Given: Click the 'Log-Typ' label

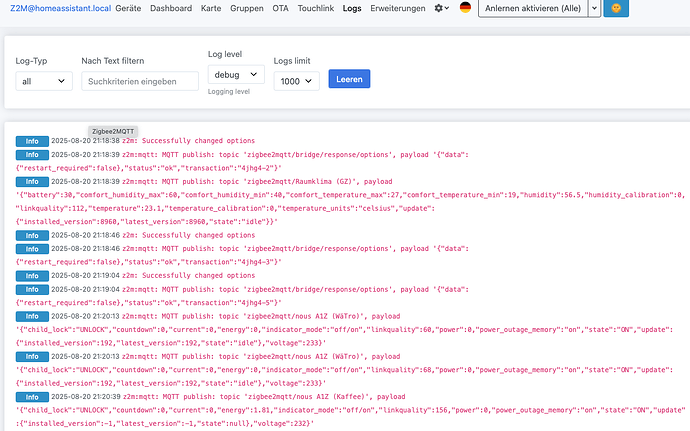Looking at the screenshot, I should pyautogui.click(x=31, y=61).
